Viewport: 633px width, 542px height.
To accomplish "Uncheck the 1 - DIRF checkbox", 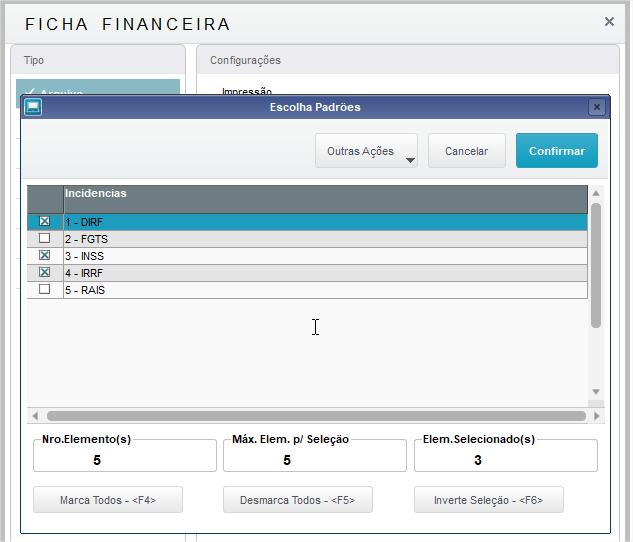I will (x=44, y=221).
